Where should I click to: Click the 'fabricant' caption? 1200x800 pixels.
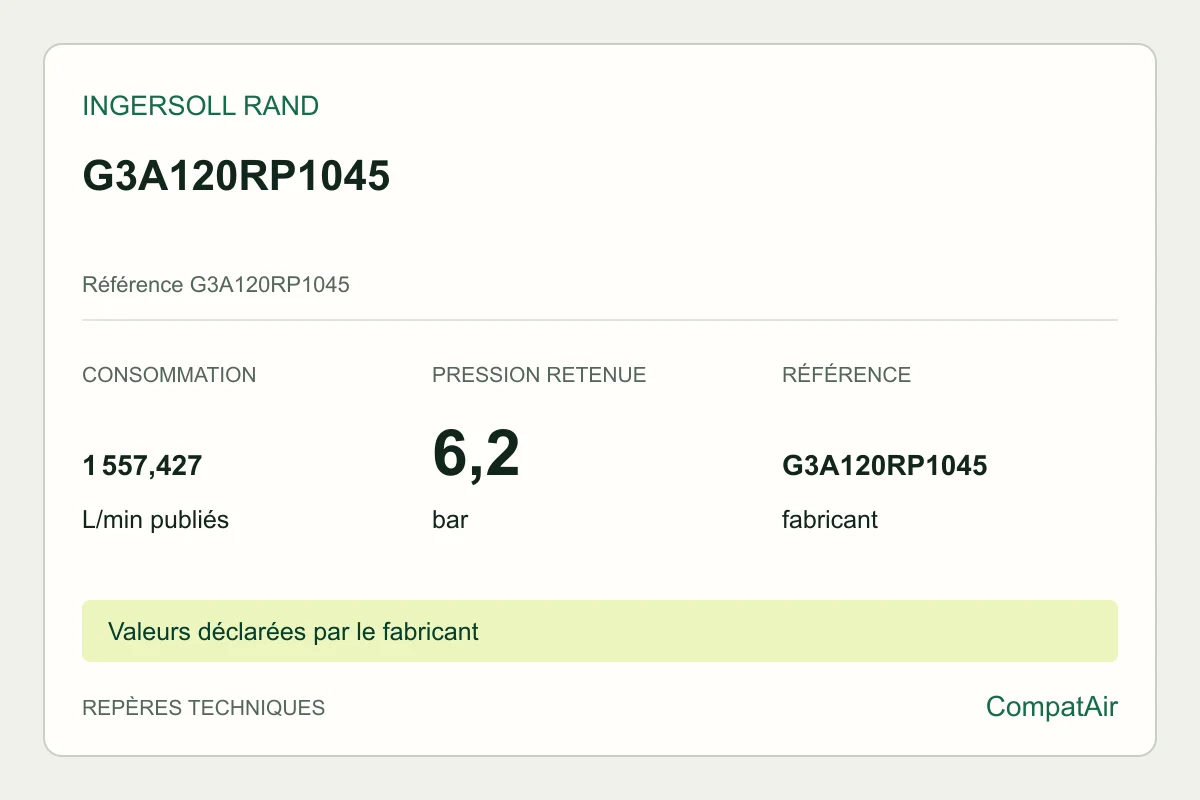pyautogui.click(x=830, y=520)
